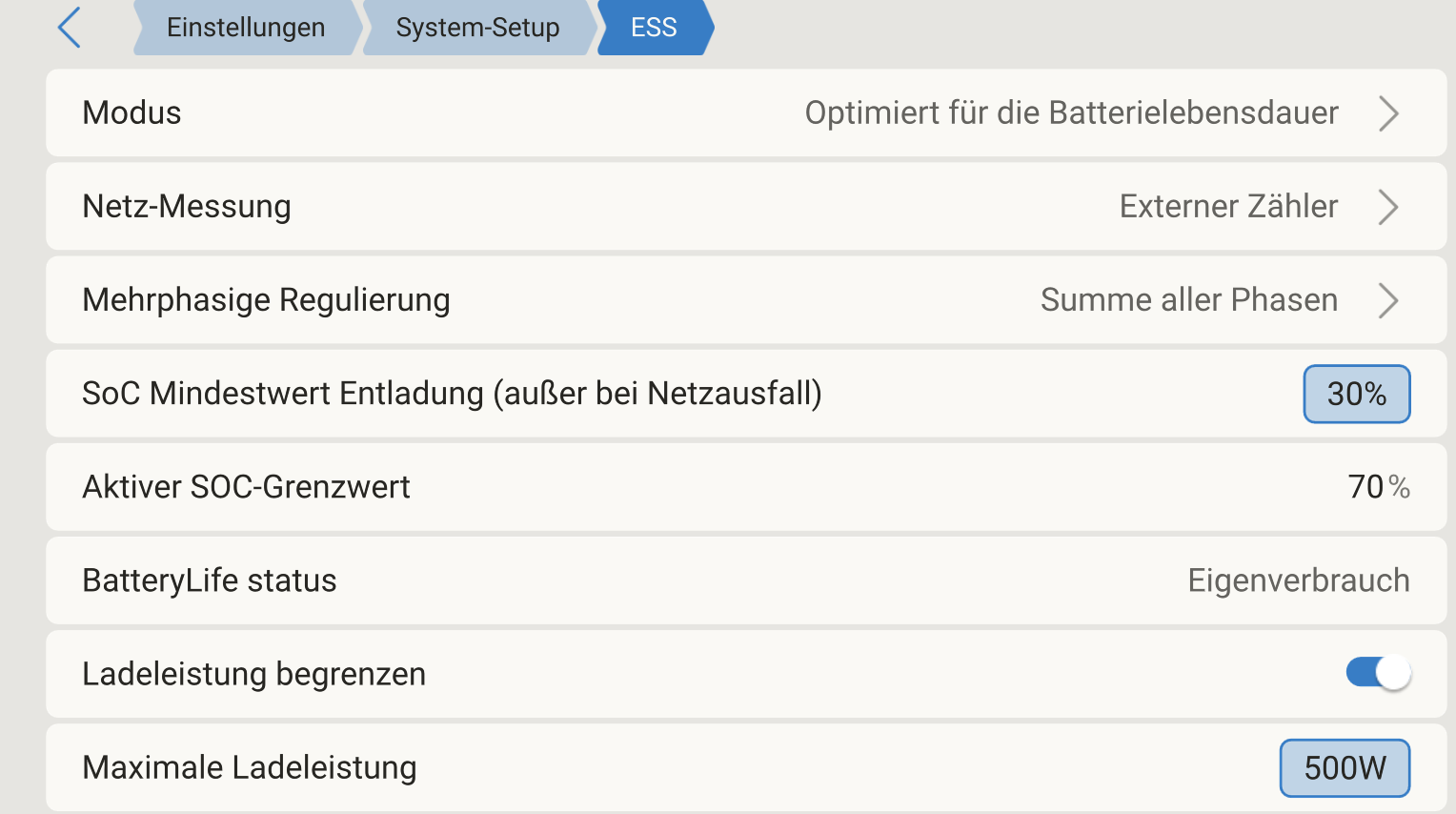Click the Modus label
1456x814 pixels.
coord(132,113)
